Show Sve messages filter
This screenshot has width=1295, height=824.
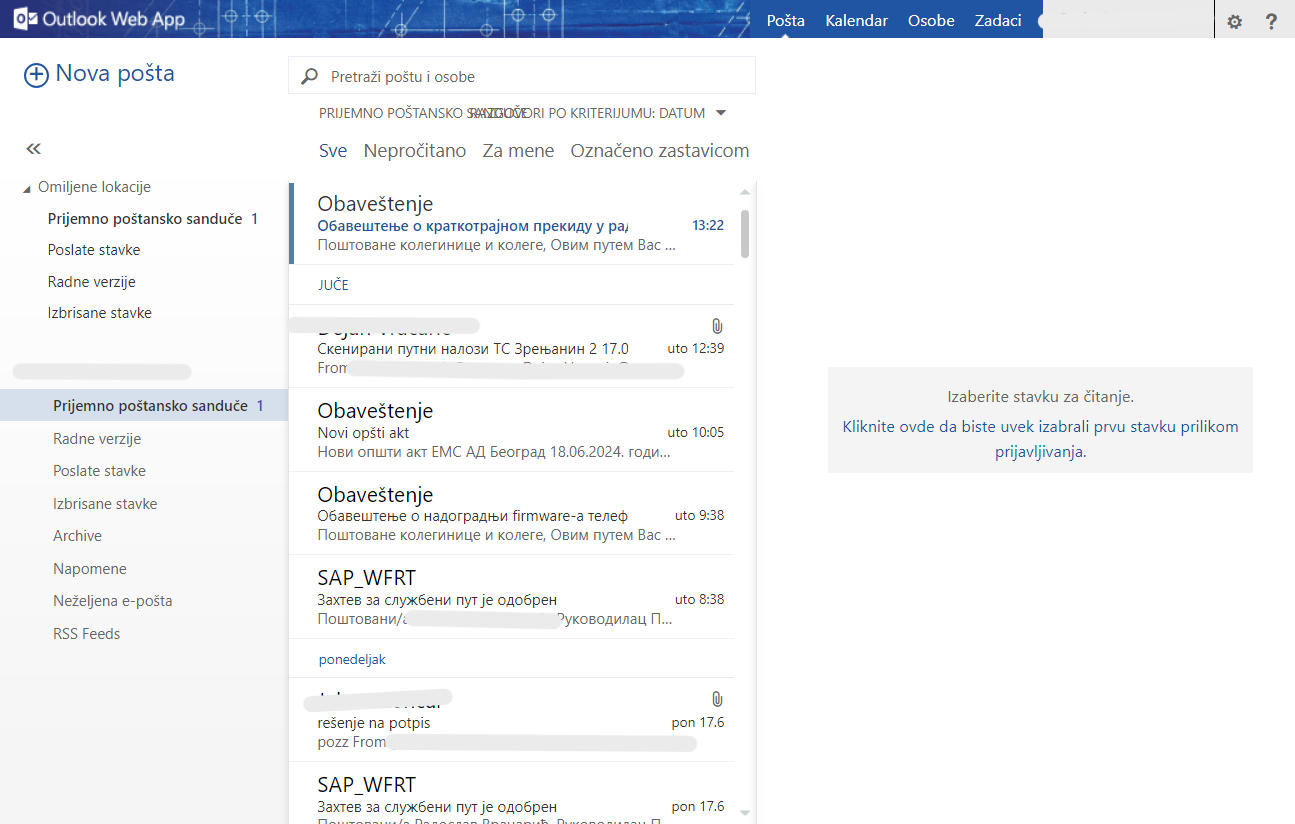333,151
